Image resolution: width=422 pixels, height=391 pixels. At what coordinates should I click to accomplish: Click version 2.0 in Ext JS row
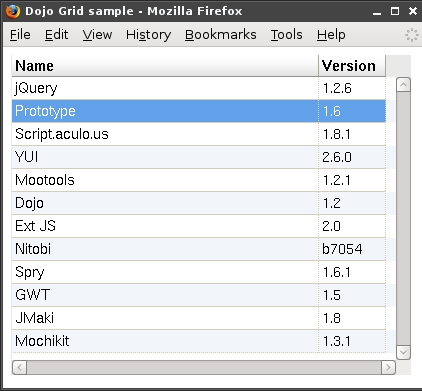click(352, 226)
